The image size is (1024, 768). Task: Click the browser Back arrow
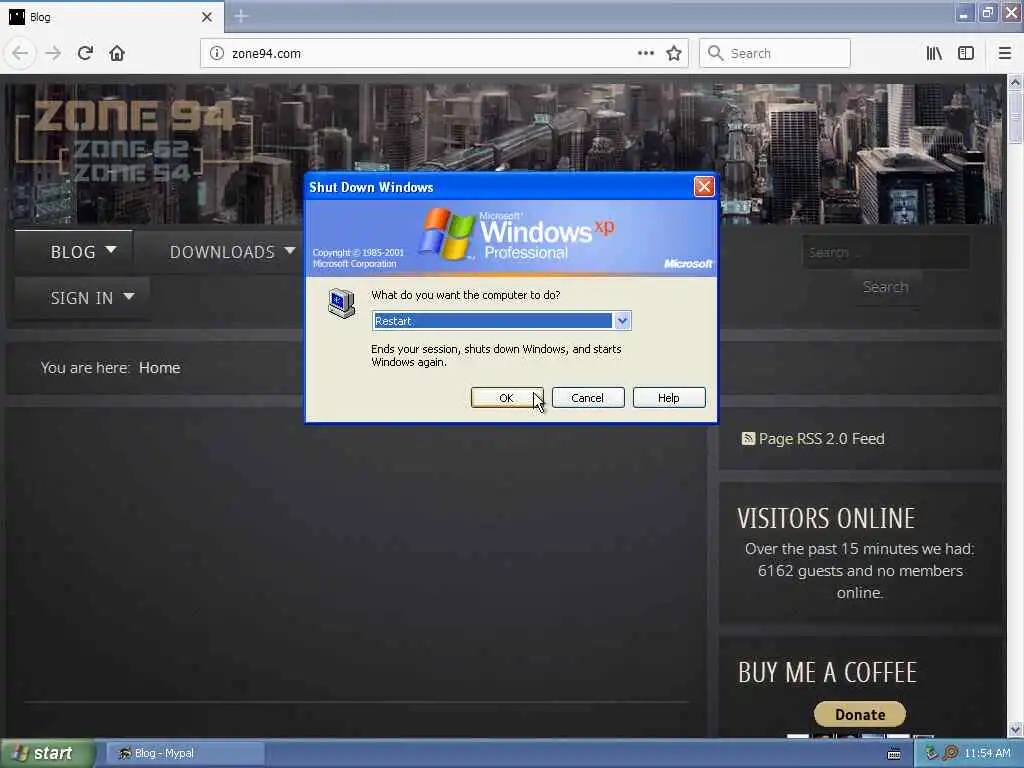[x=20, y=53]
